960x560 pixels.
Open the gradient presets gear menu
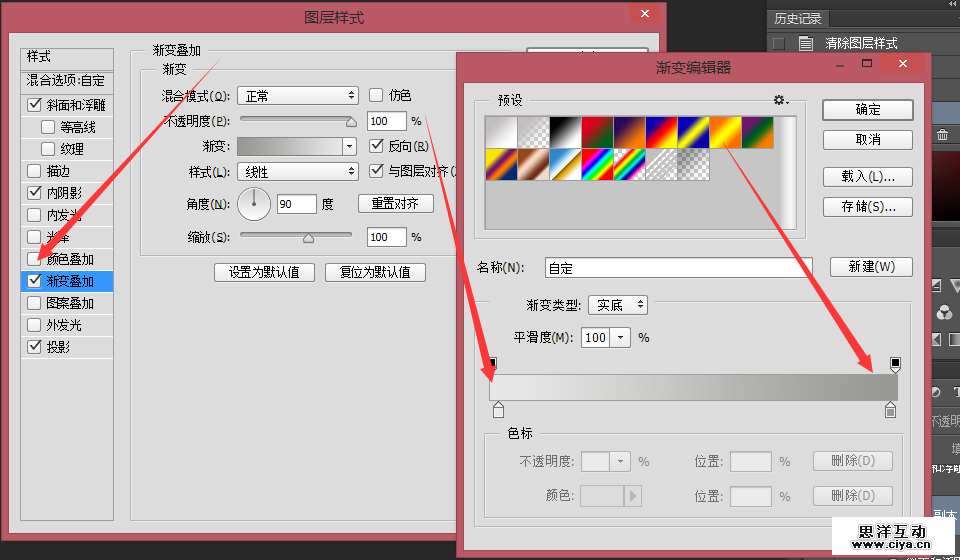[x=780, y=101]
